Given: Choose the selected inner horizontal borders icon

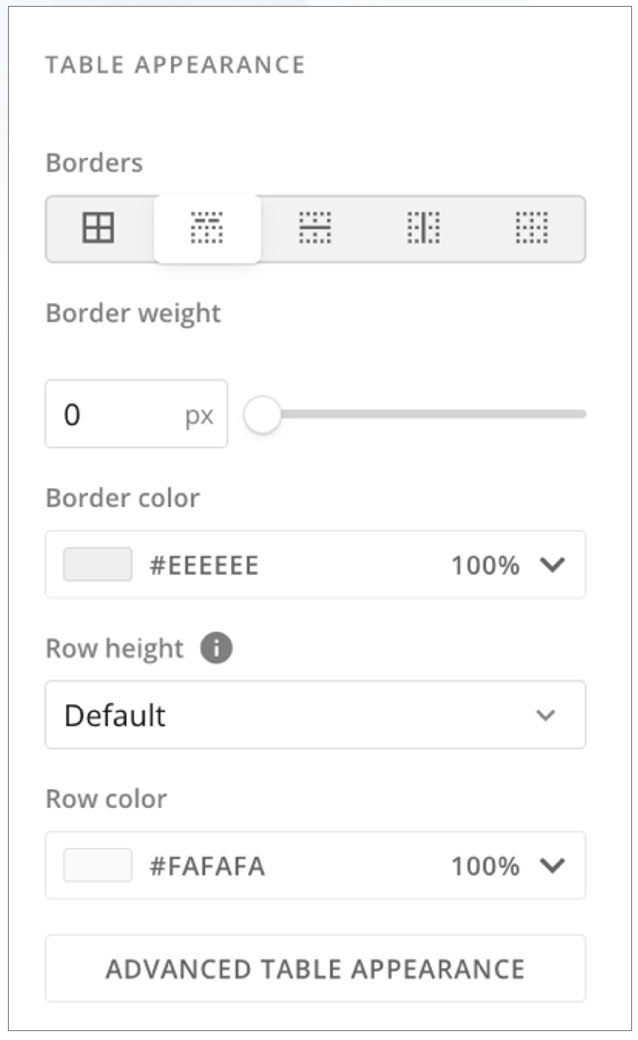Looking at the screenshot, I should (207, 230).
